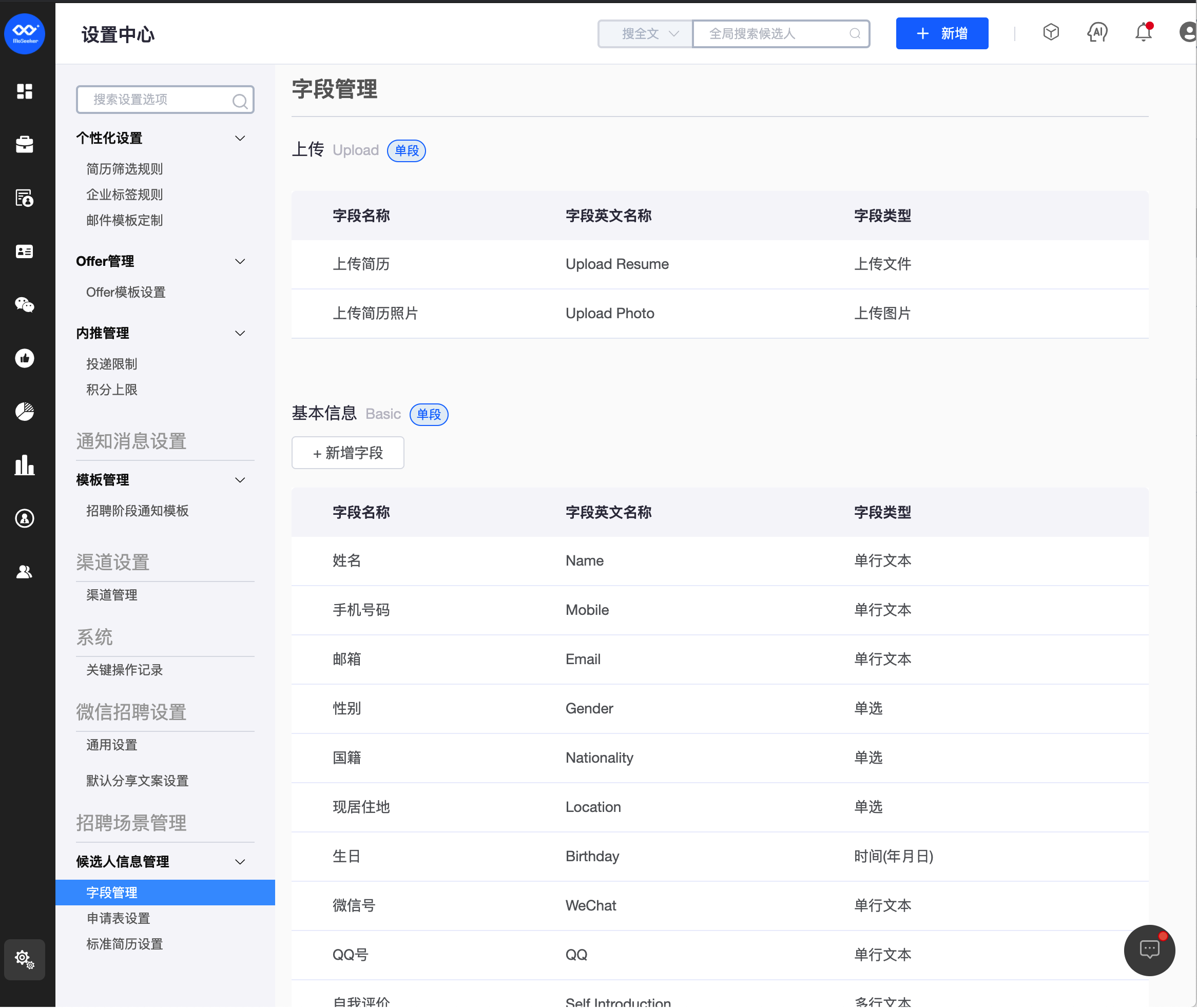Open 积分上限 settings
Viewport: 1197px width, 1008px height.
[x=111, y=390]
